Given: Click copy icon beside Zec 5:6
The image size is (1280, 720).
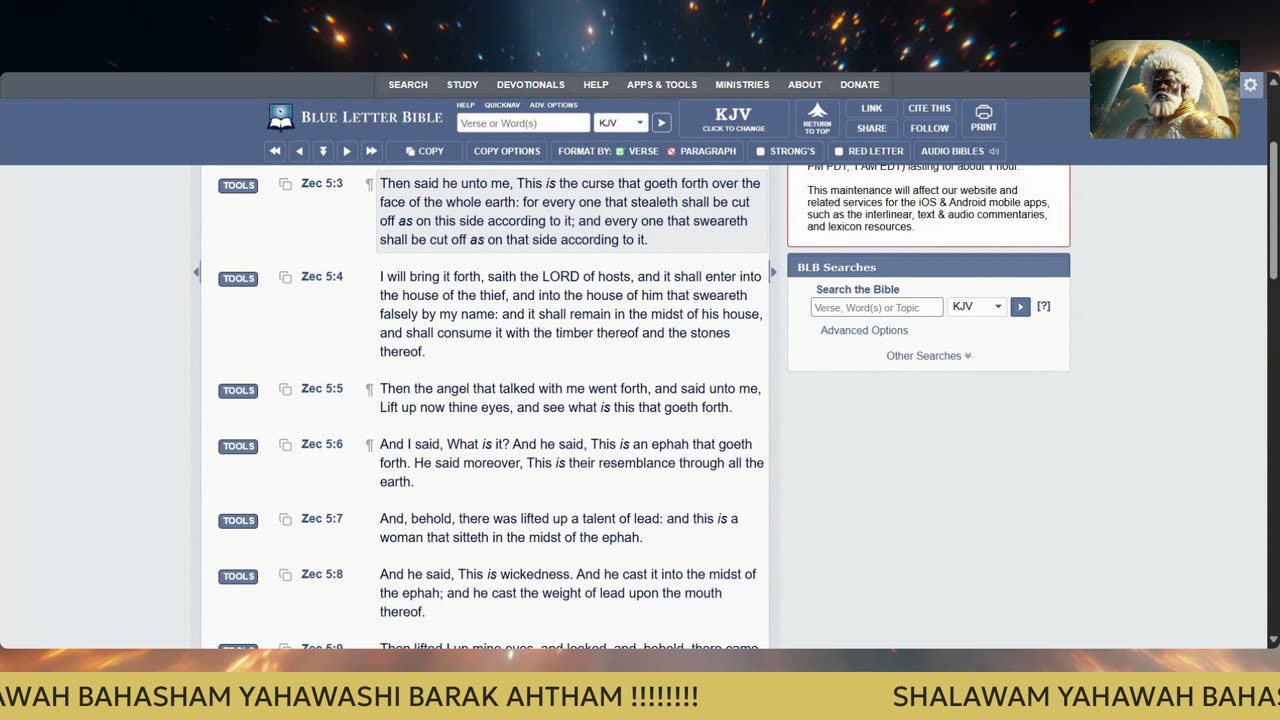Looking at the screenshot, I should pyautogui.click(x=285, y=445).
